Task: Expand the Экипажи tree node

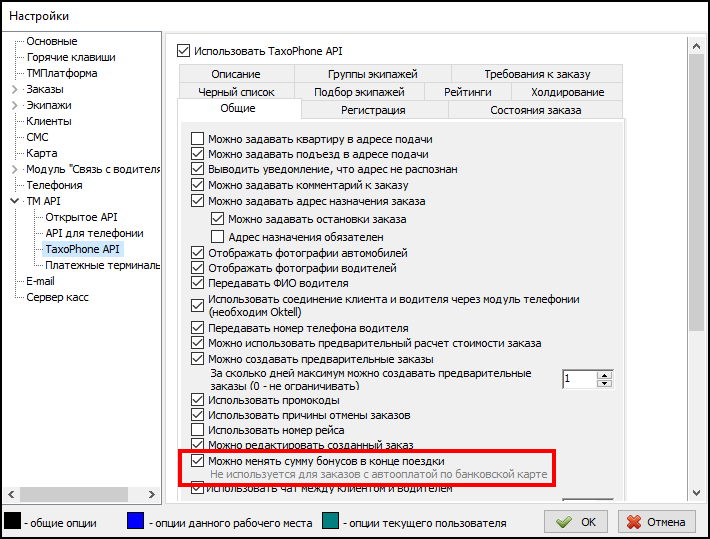Action: [x=14, y=105]
